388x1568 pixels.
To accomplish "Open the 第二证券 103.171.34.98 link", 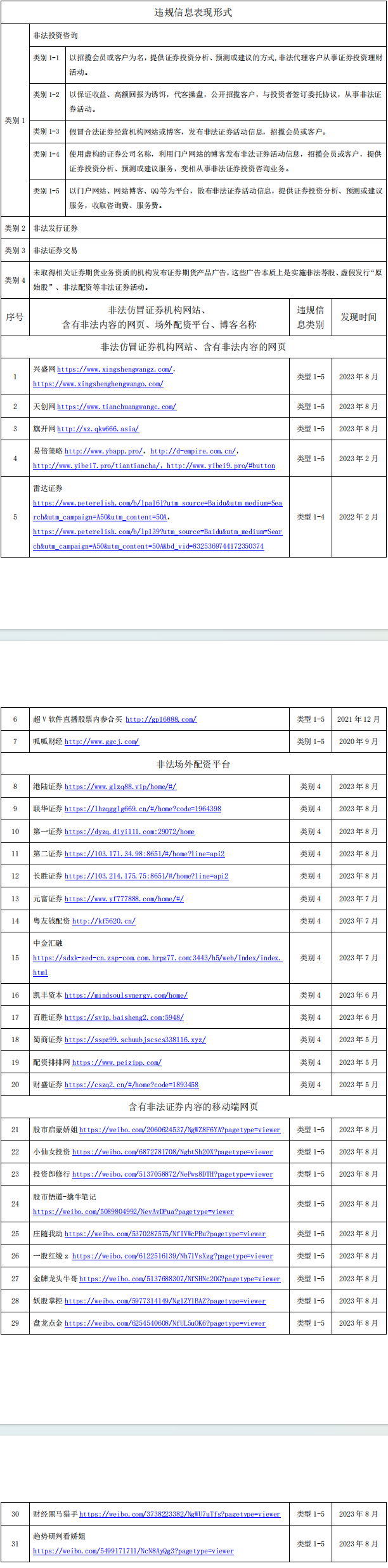I will coord(145,854).
